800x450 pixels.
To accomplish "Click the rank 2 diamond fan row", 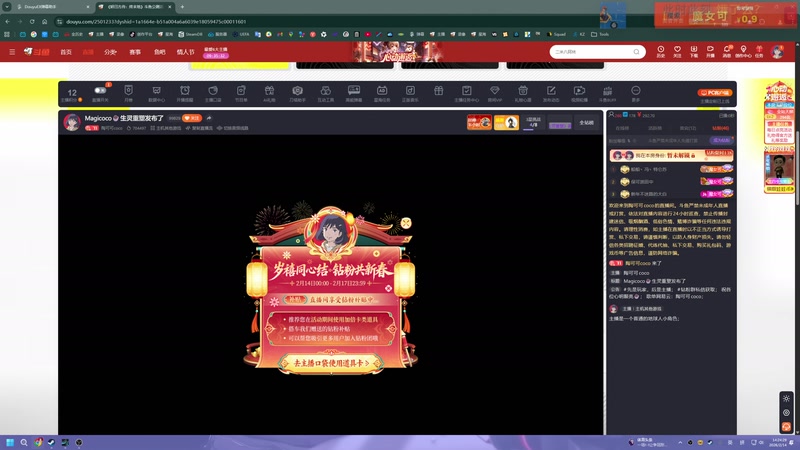I will 671,181.
